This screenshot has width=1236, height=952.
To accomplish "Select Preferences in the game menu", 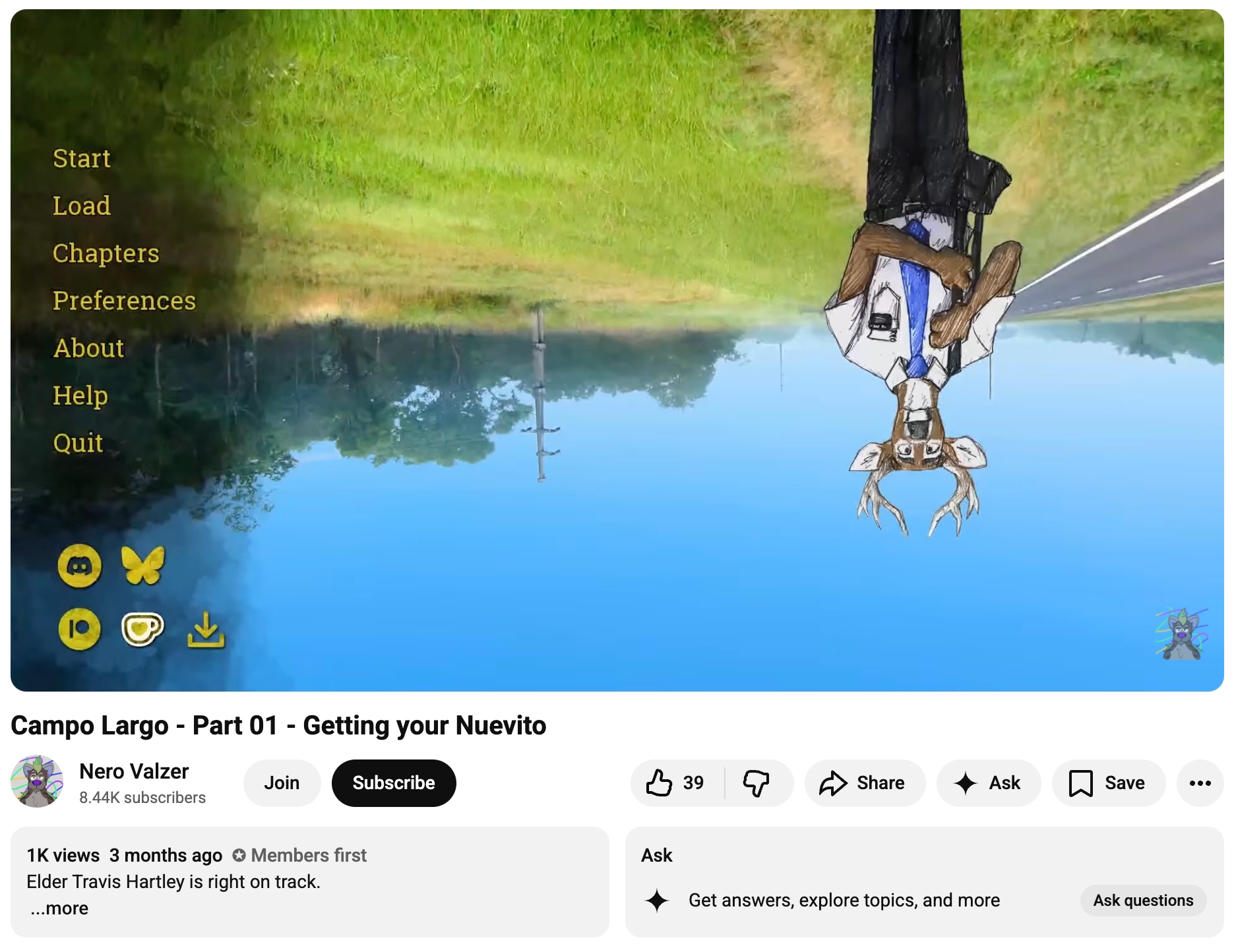I will (125, 301).
